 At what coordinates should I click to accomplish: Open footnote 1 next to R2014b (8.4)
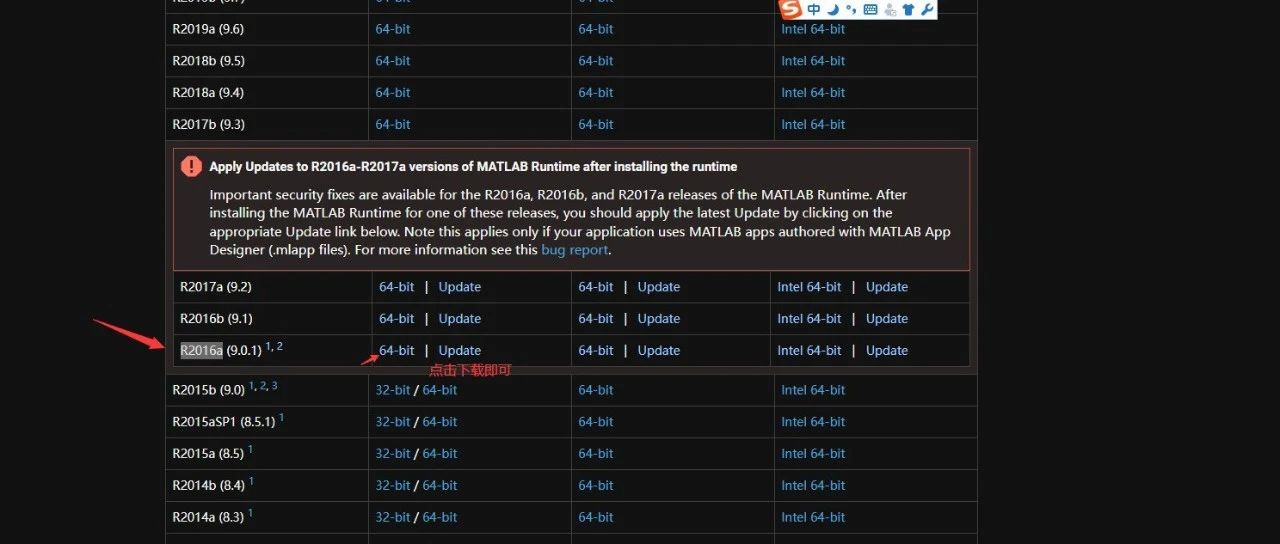[x=251, y=482]
